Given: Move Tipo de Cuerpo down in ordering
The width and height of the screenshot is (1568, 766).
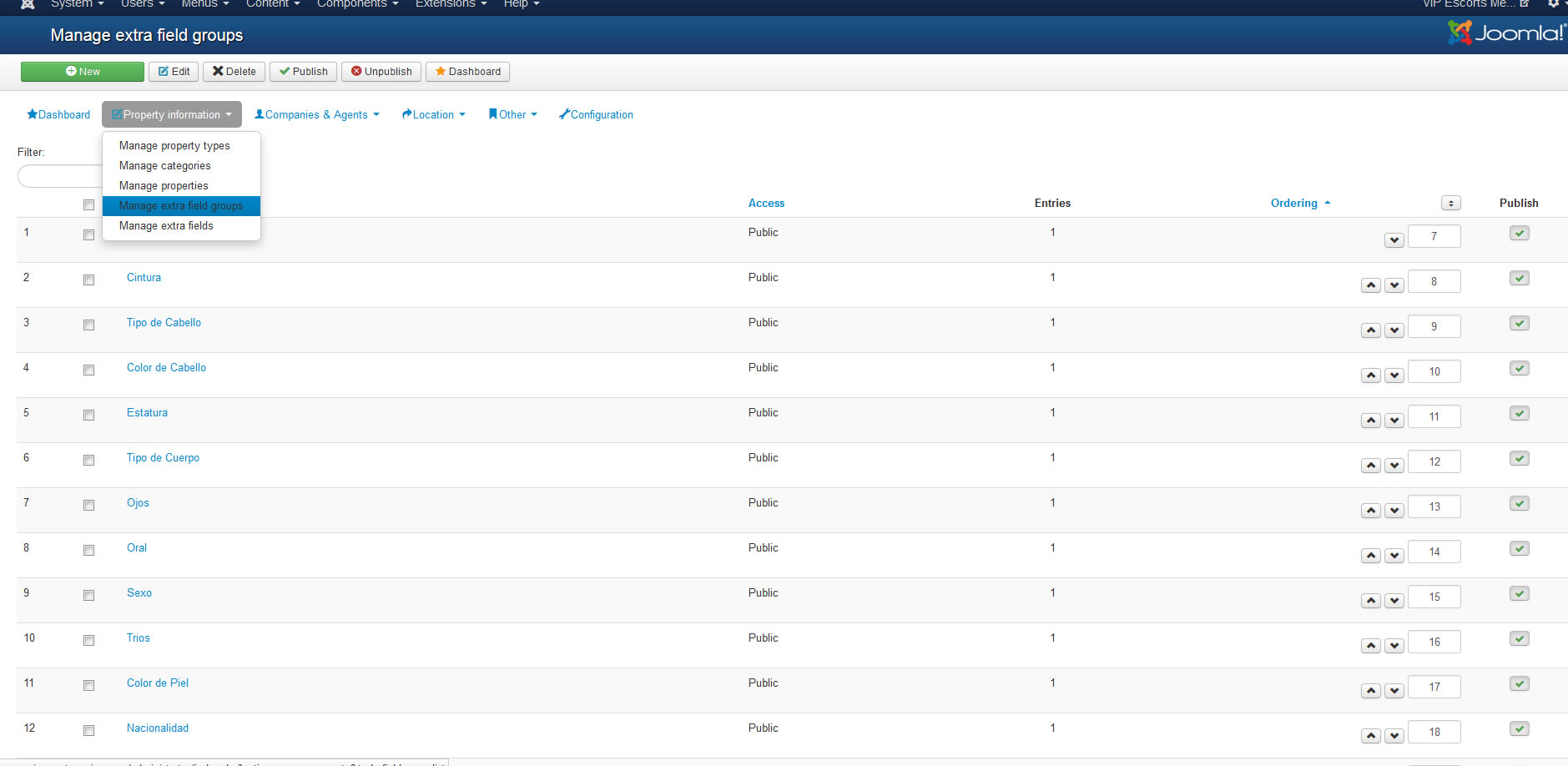Looking at the screenshot, I should (1394, 466).
